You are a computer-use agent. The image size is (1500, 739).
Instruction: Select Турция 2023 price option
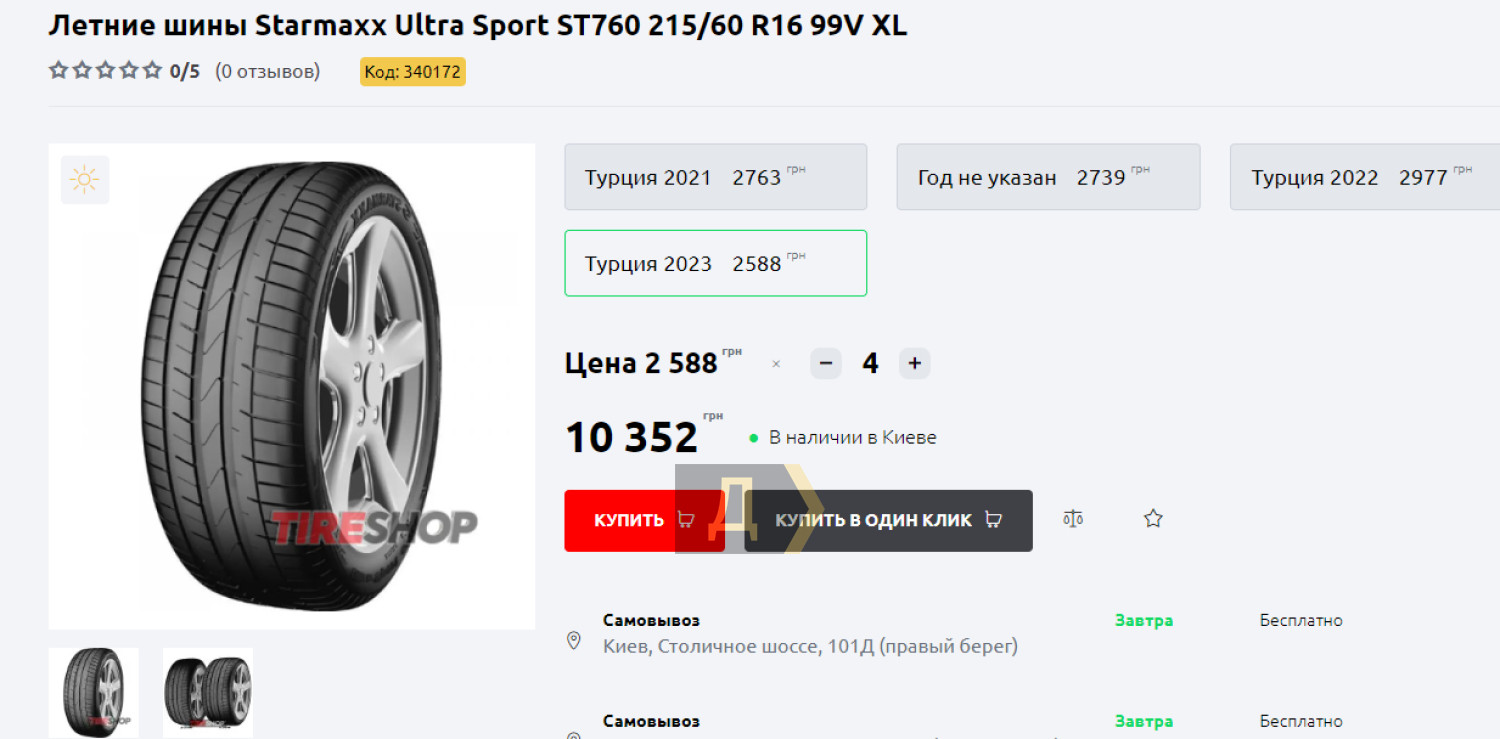click(x=715, y=263)
